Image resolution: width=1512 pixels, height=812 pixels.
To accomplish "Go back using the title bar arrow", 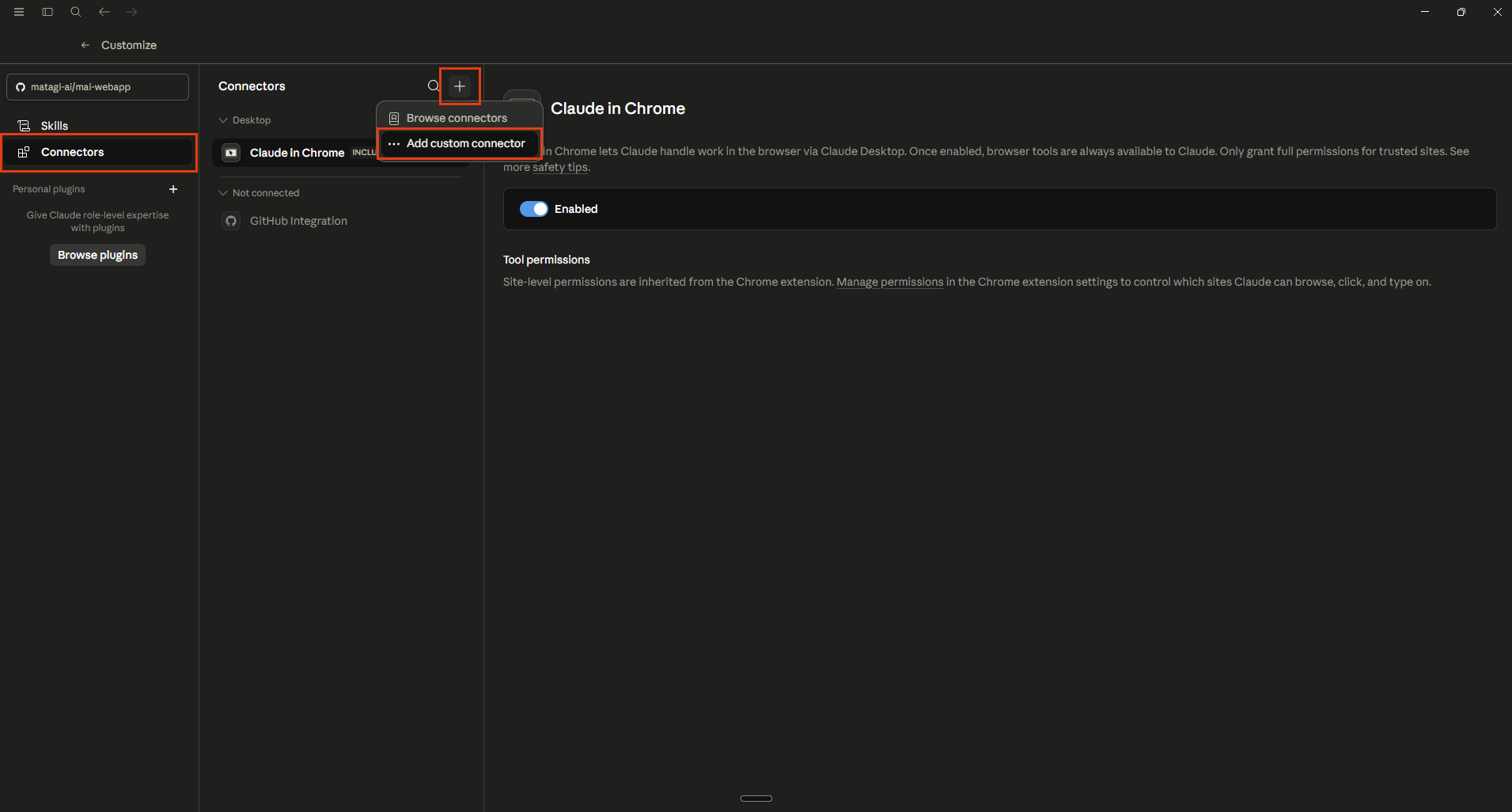I will point(104,12).
